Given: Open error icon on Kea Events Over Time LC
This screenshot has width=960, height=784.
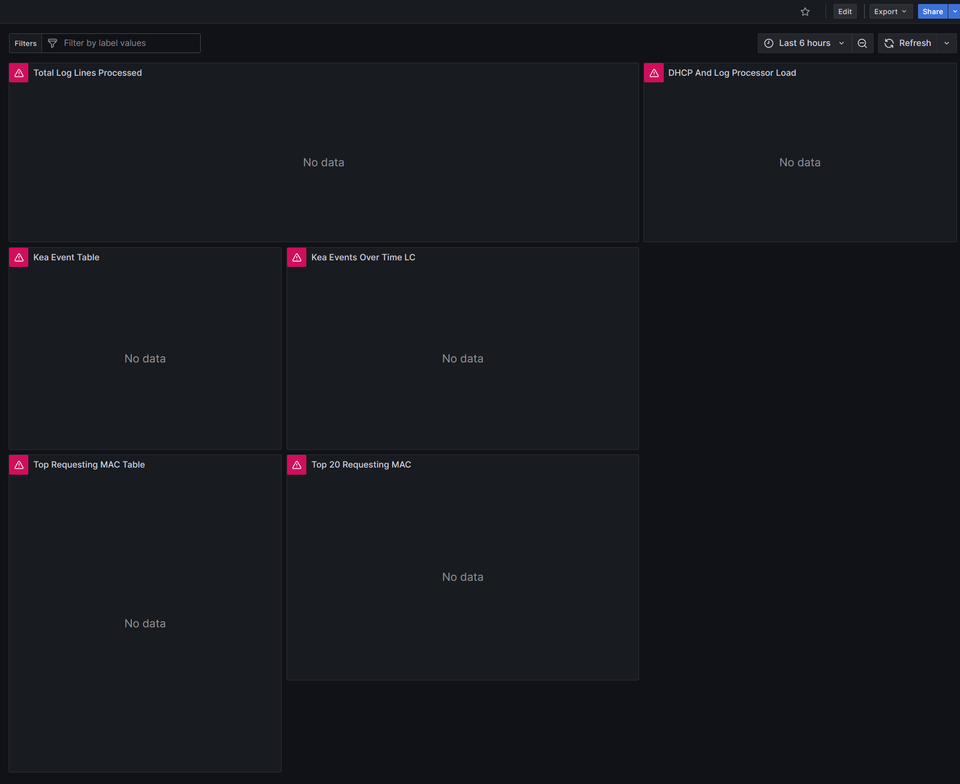Looking at the screenshot, I should [297, 258].
